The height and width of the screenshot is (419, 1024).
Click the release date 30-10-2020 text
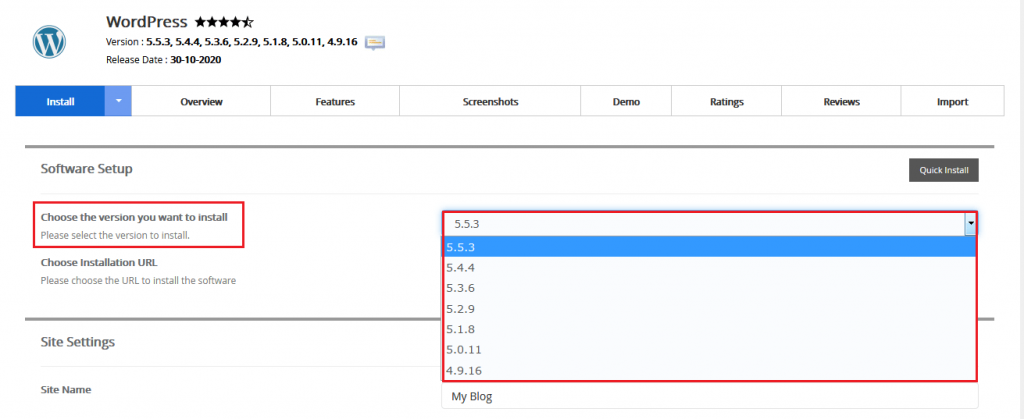click(196, 60)
